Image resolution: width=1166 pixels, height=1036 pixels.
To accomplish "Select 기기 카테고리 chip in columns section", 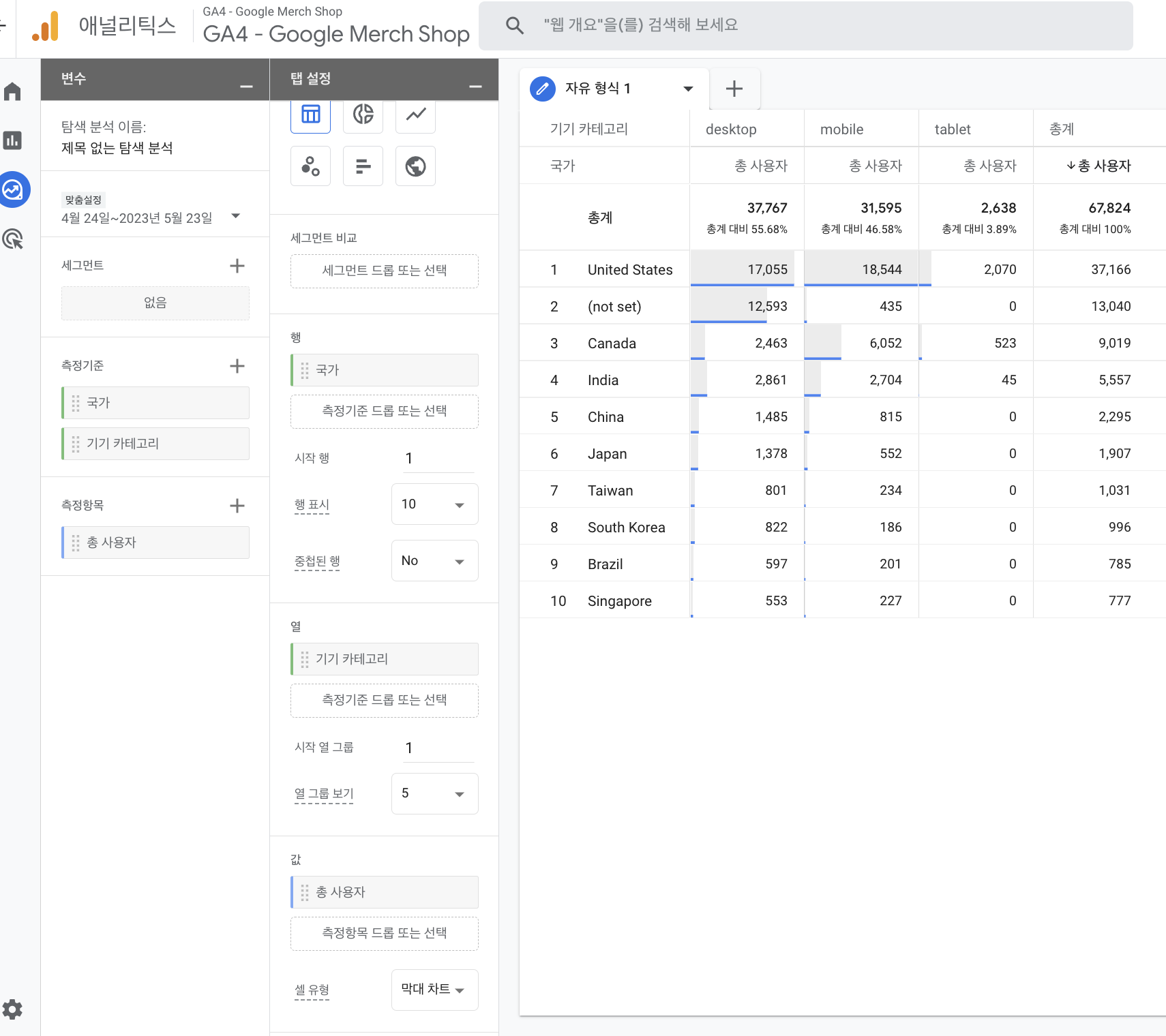I will [385, 659].
